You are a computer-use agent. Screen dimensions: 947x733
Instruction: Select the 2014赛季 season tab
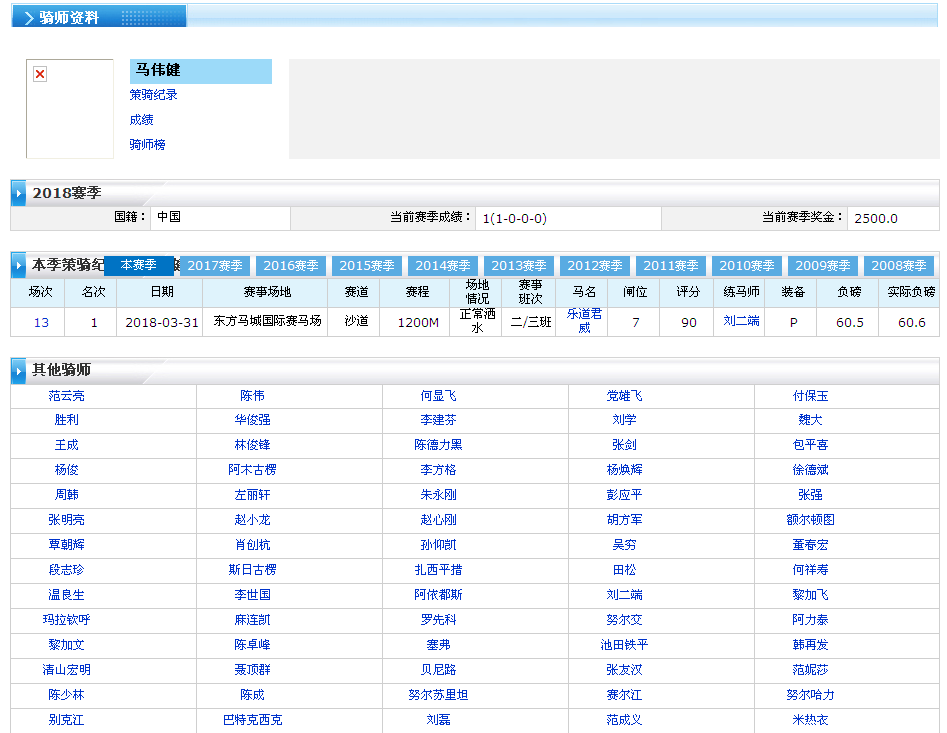point(443,266)
